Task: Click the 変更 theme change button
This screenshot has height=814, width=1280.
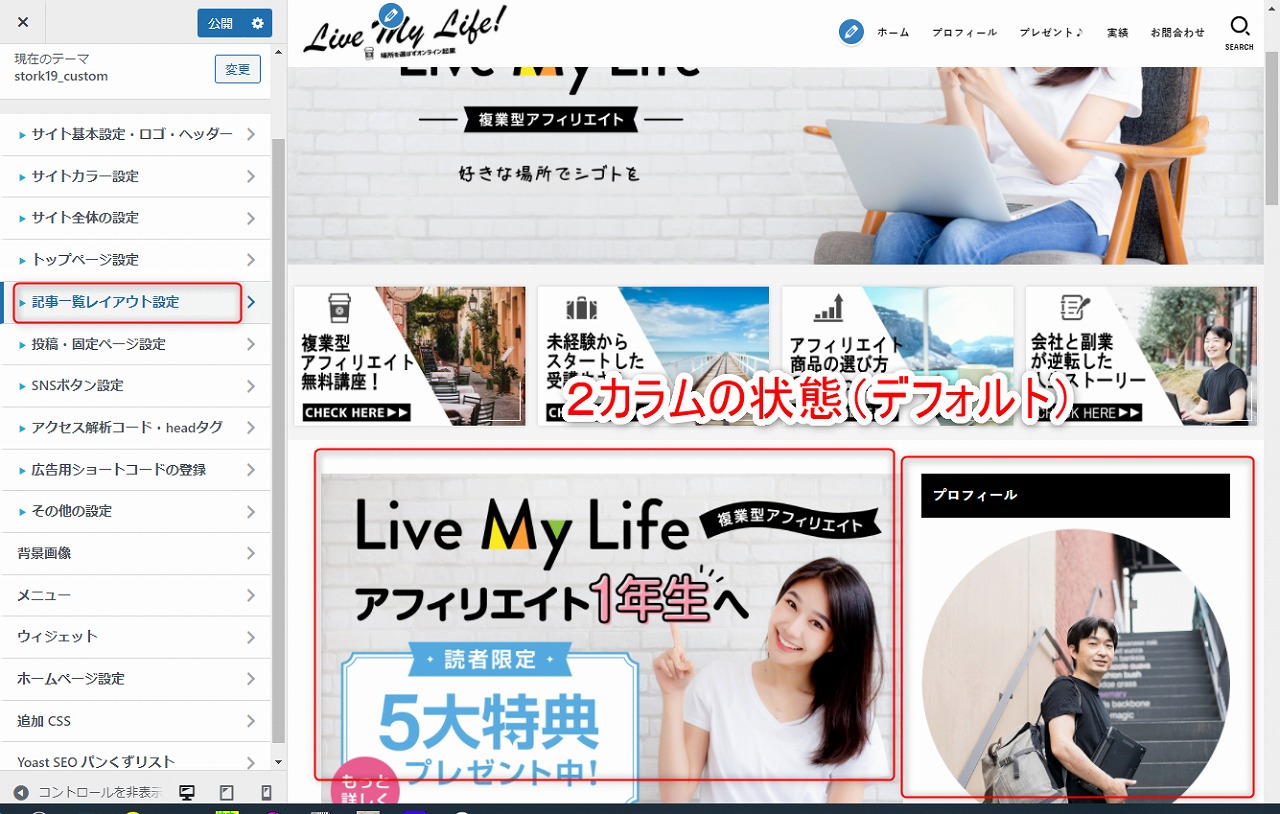Action: 237,69
